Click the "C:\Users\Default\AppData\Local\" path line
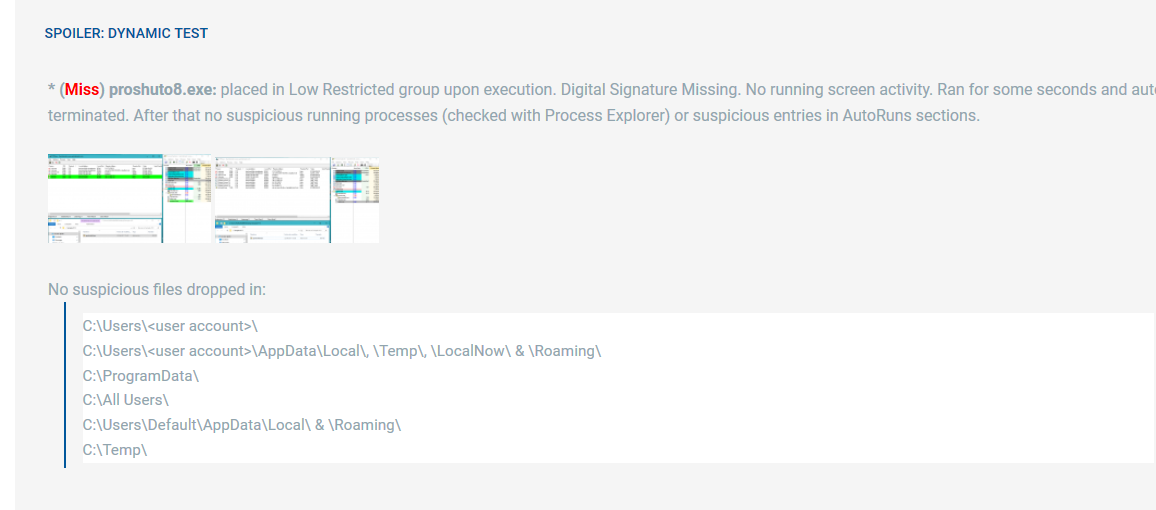 click(241, 425)
